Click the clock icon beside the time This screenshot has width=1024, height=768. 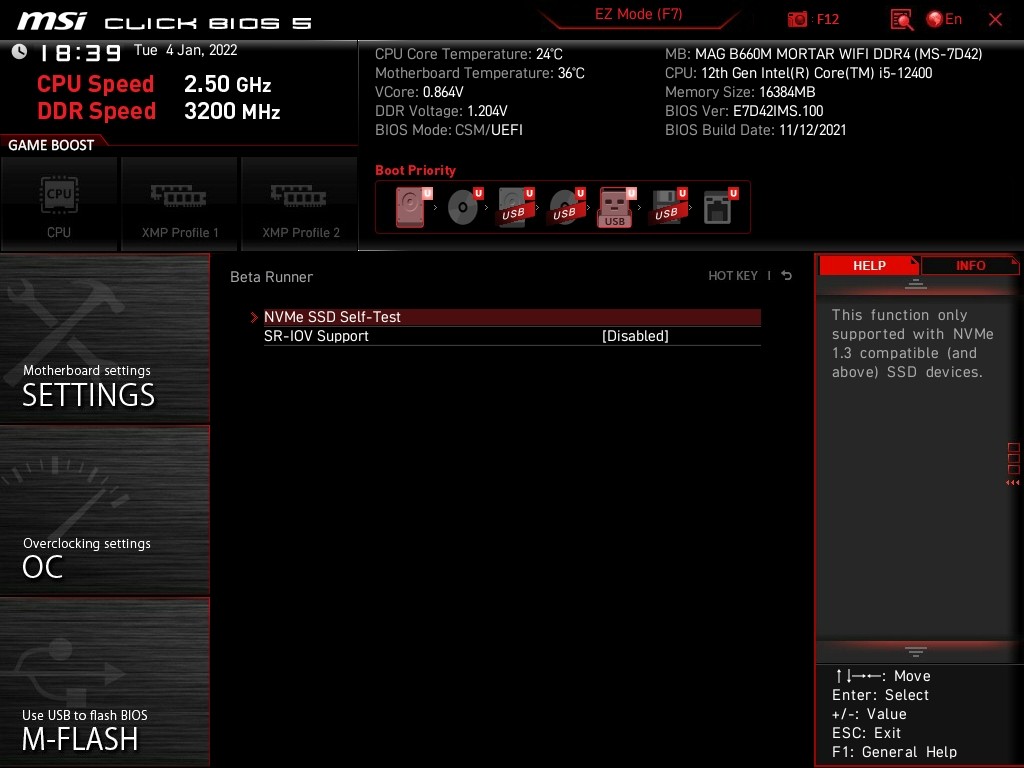(x=20, y=51)
